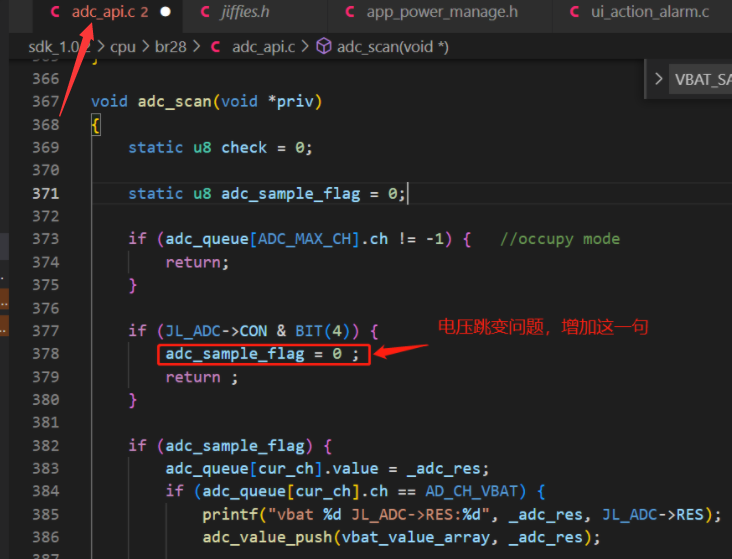
Task: Open the app_power_manage.h tab
Action: (x=440, y=13)
